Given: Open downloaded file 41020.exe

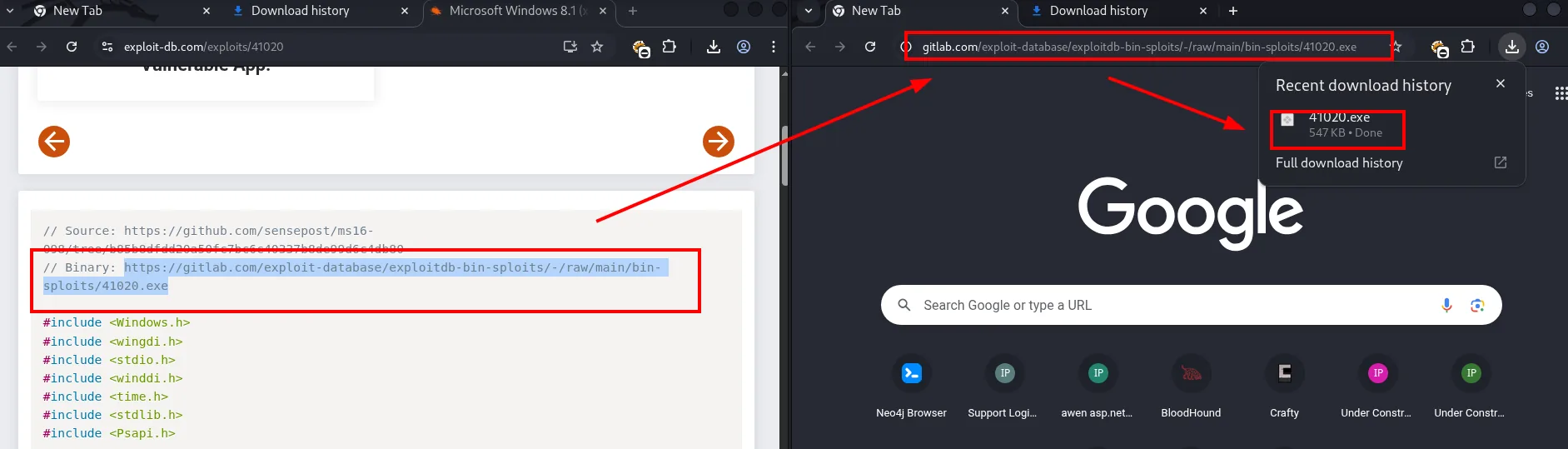Looking at the screenshot, I should (x=1338, y=125).
